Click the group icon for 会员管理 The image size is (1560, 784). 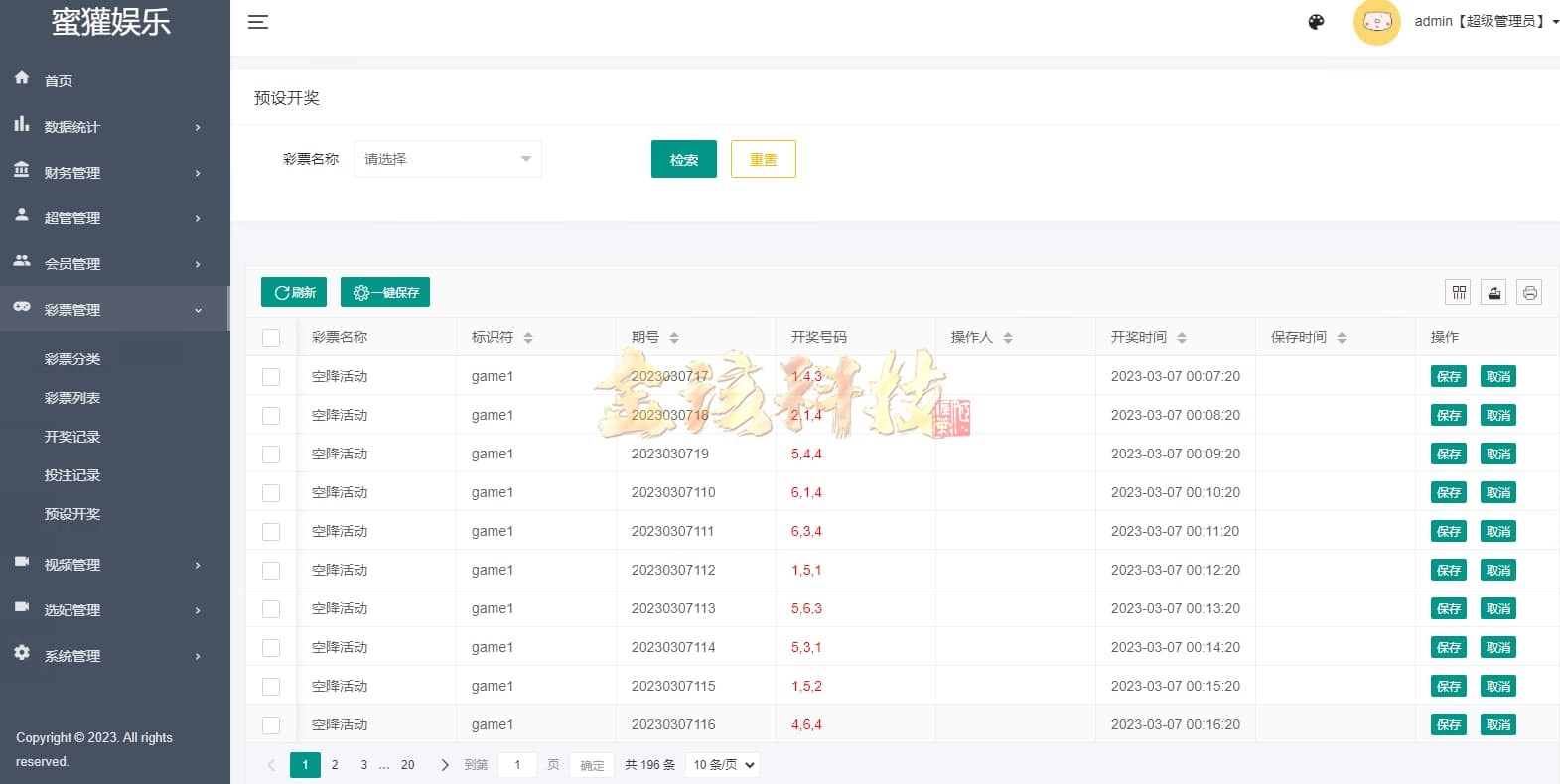point(22,260)
